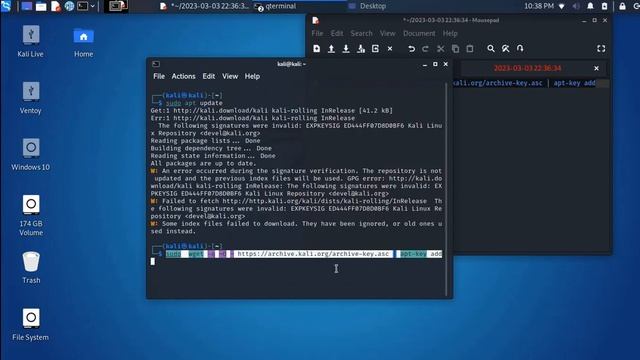
Task: Paste clipboard using Mousepad toolbar icon
Action: click(x=470, y=49)
